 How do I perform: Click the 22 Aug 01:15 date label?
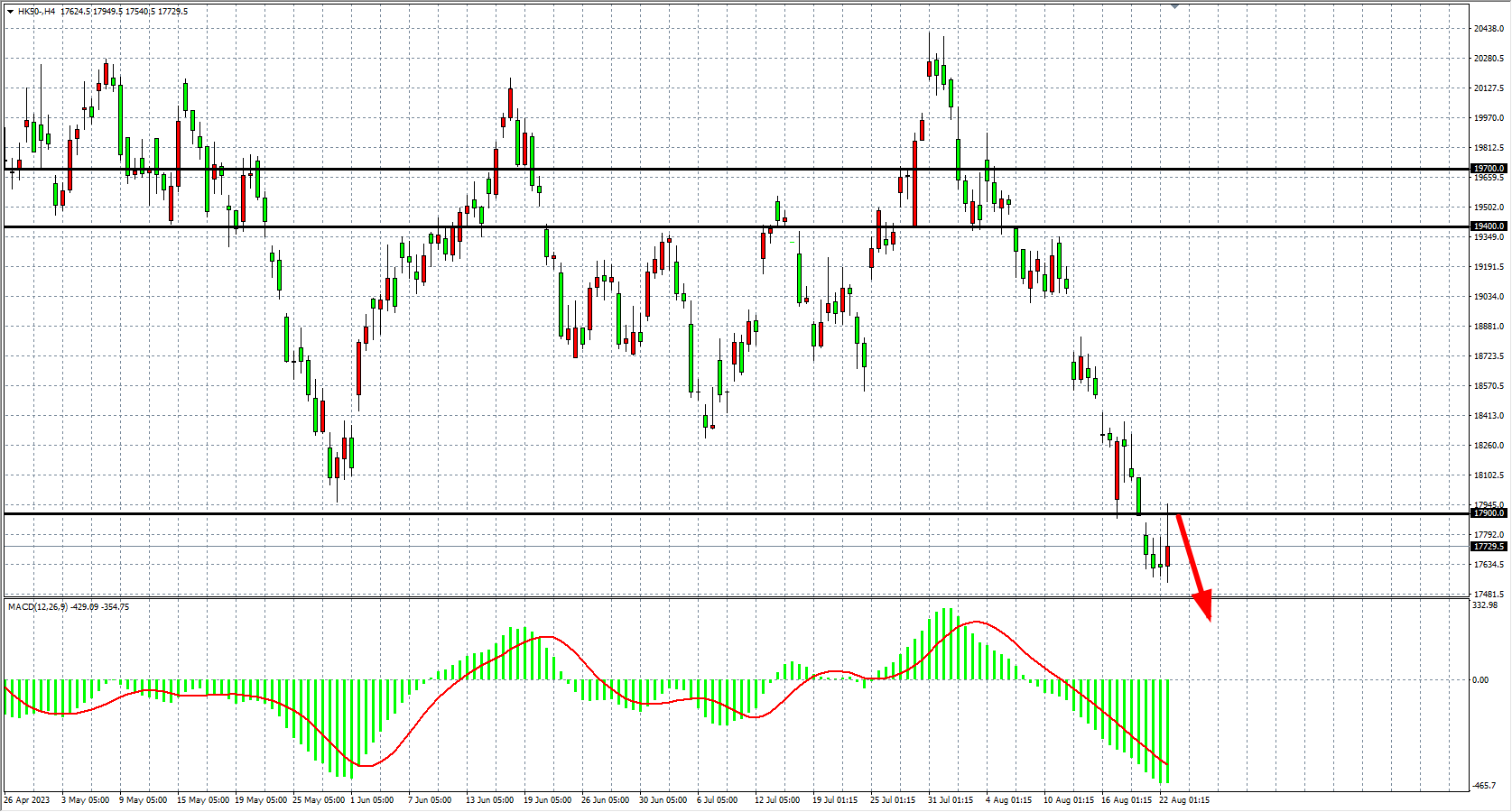1183,800
